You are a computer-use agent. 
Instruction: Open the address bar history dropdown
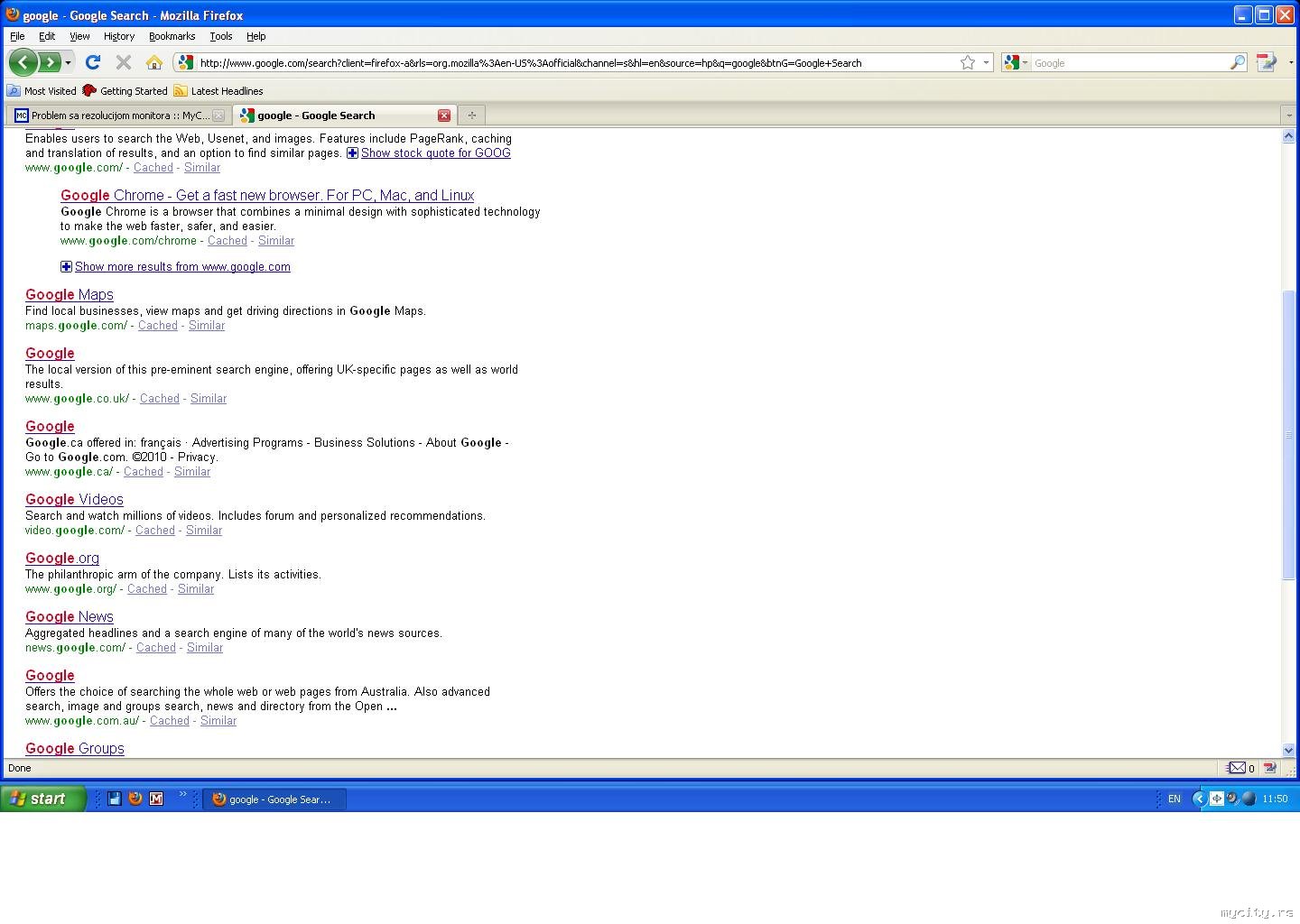tap(986, 62)
